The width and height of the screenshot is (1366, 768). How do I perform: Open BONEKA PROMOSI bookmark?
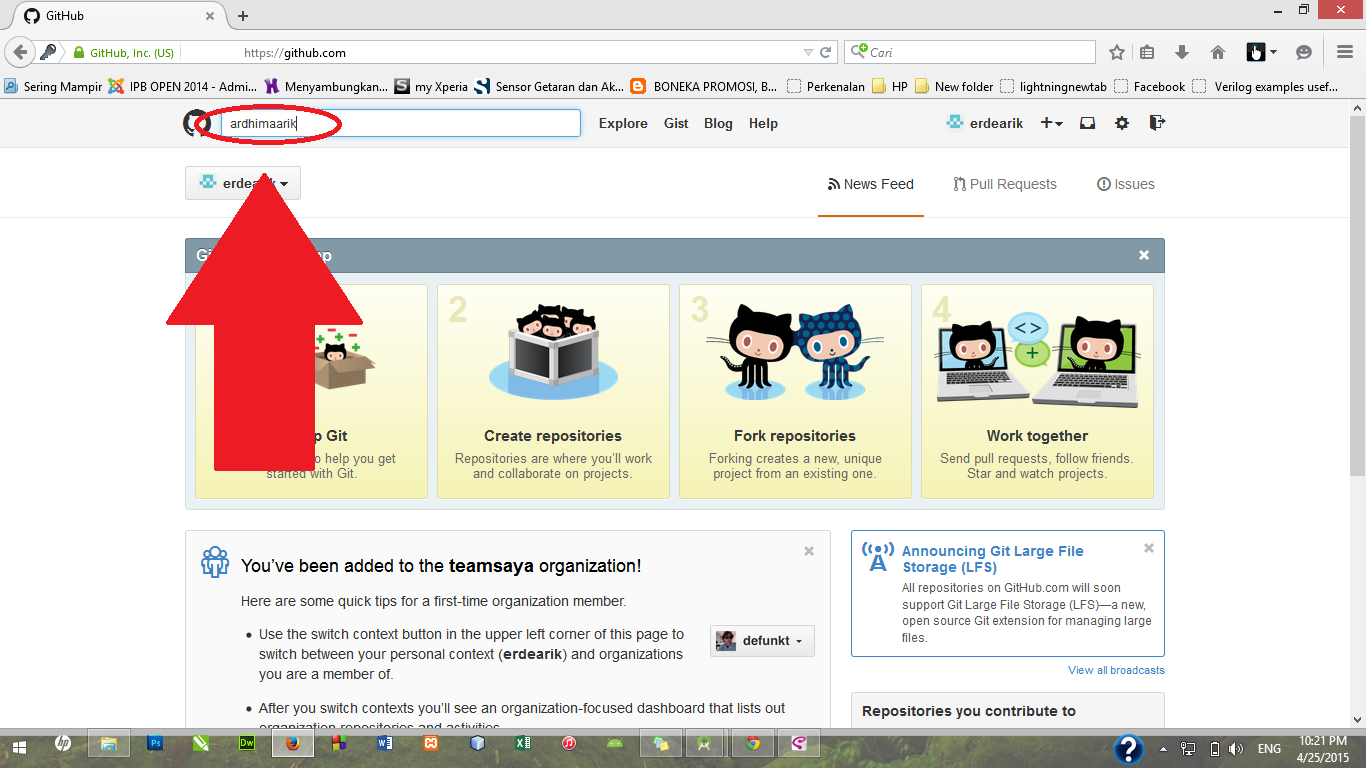tap(704, 87)
